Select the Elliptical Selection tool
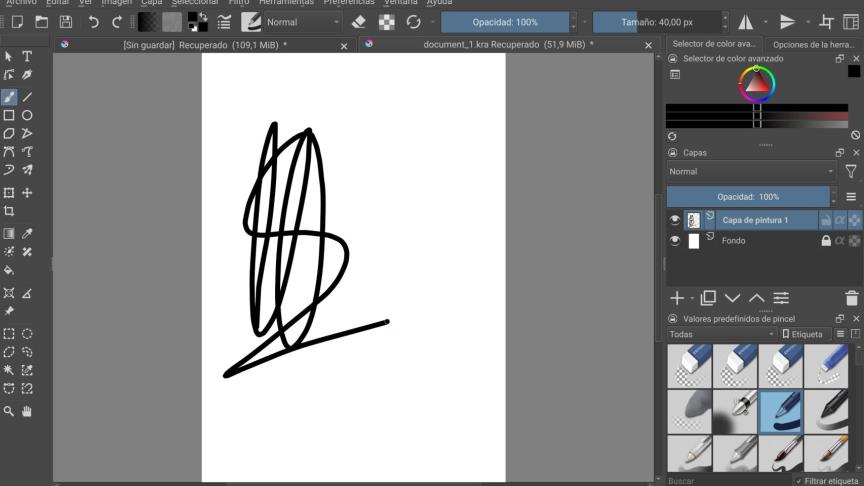 point(27,334)
